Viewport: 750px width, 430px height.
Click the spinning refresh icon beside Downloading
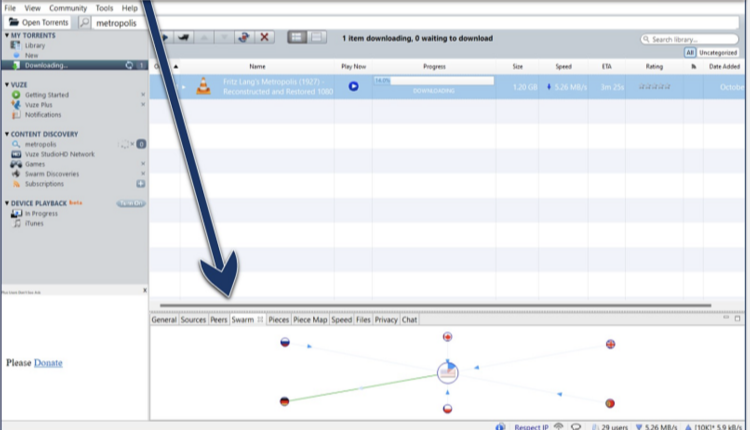(129, 65)
